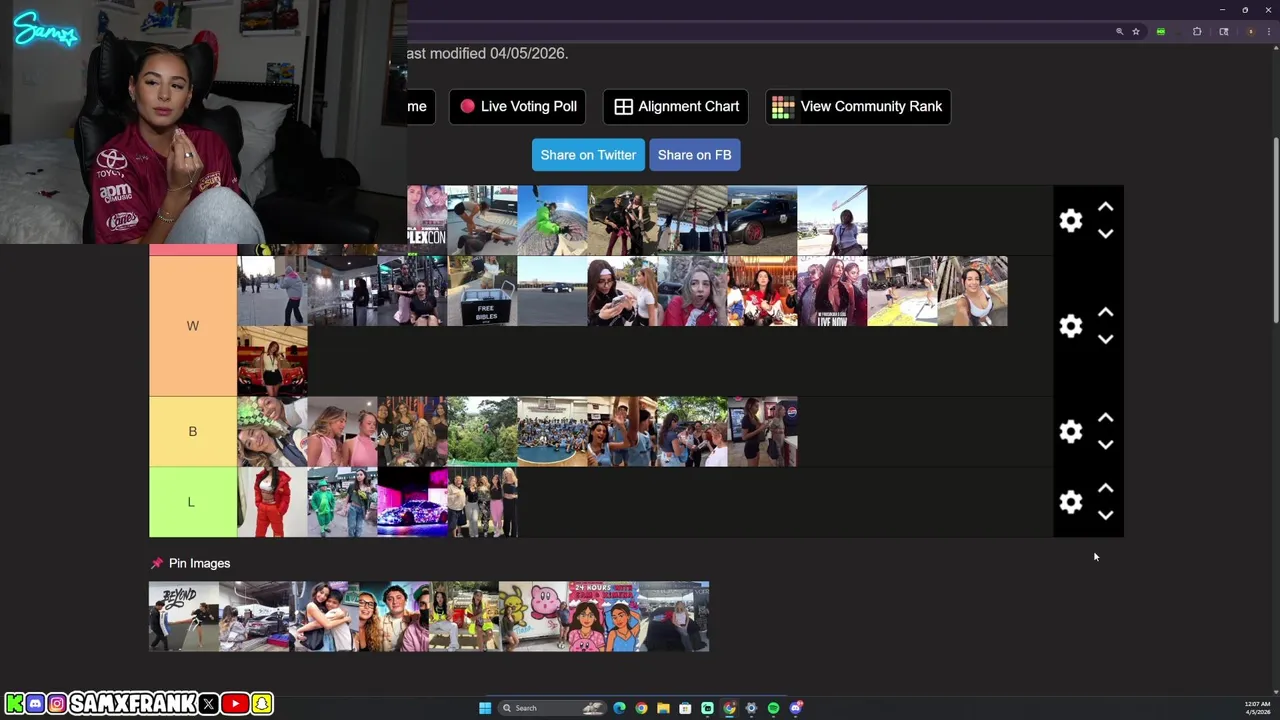Click the Snapchat logo in overlay bar
The image size is (1280, 720).
pos(262,704)
